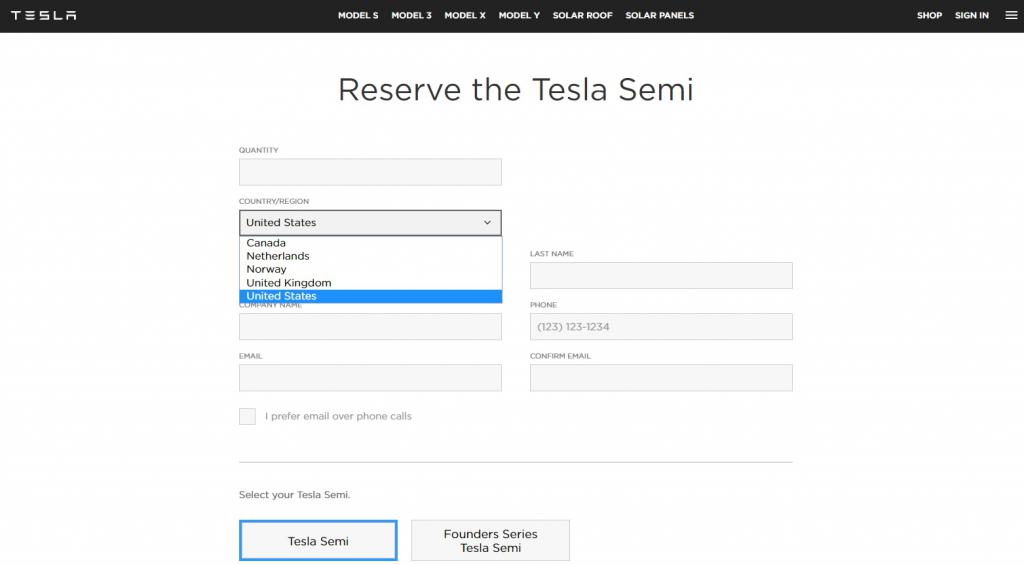Open the Model S menu item

(x=358, y=16)
